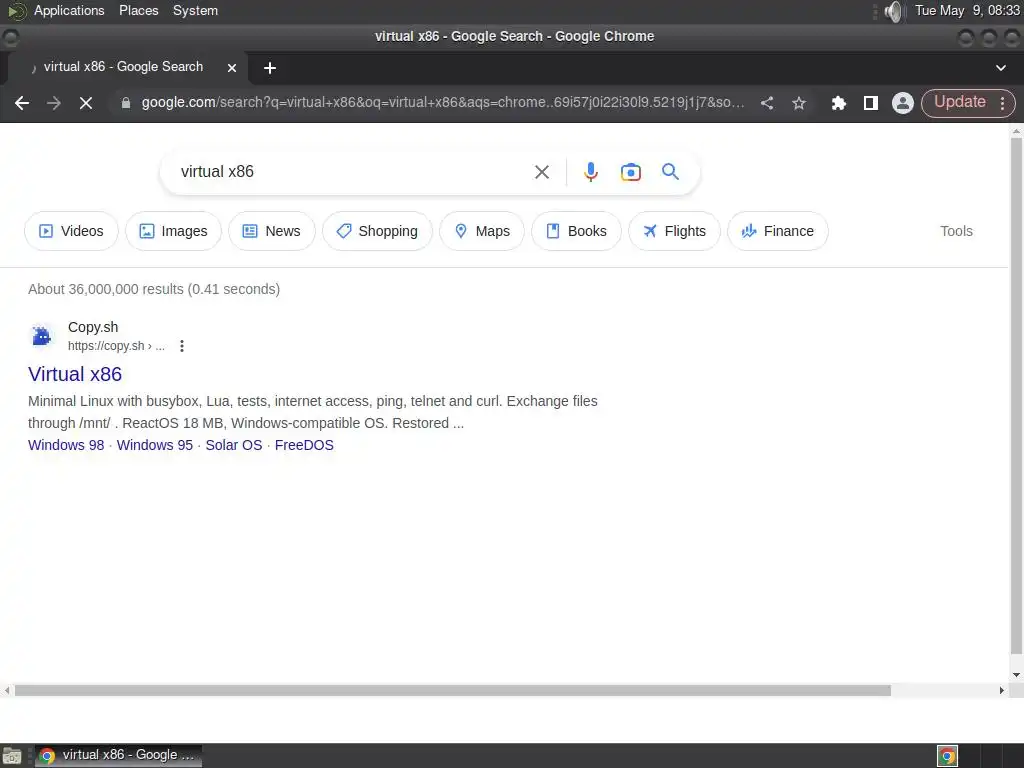The height and width of the screenshot is (768, 1024).
Task: Open the System menu
Action: pos(195,10)
